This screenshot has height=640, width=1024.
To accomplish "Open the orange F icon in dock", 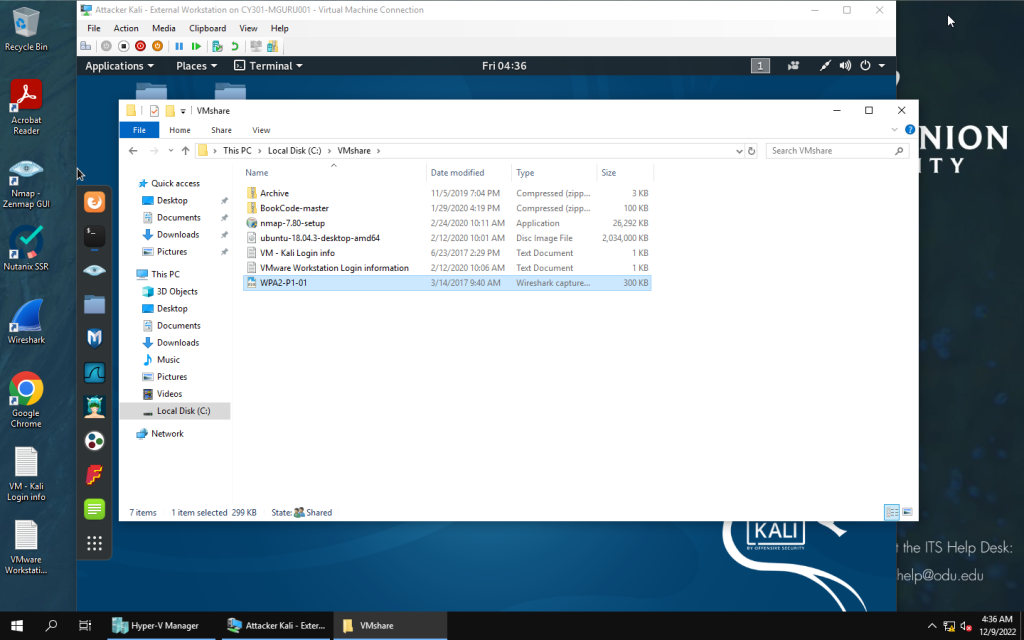I will click(95, 475).
